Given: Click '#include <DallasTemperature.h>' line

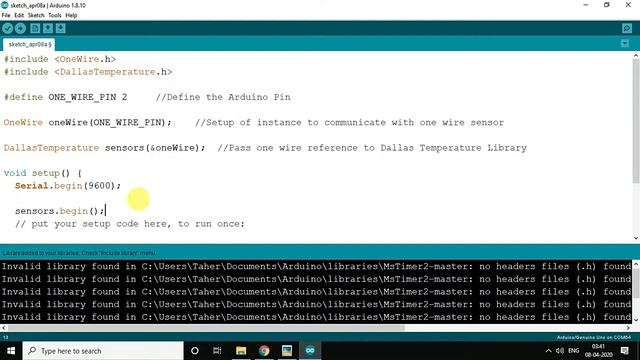Looking at the screenshot, I should [88, 72].
